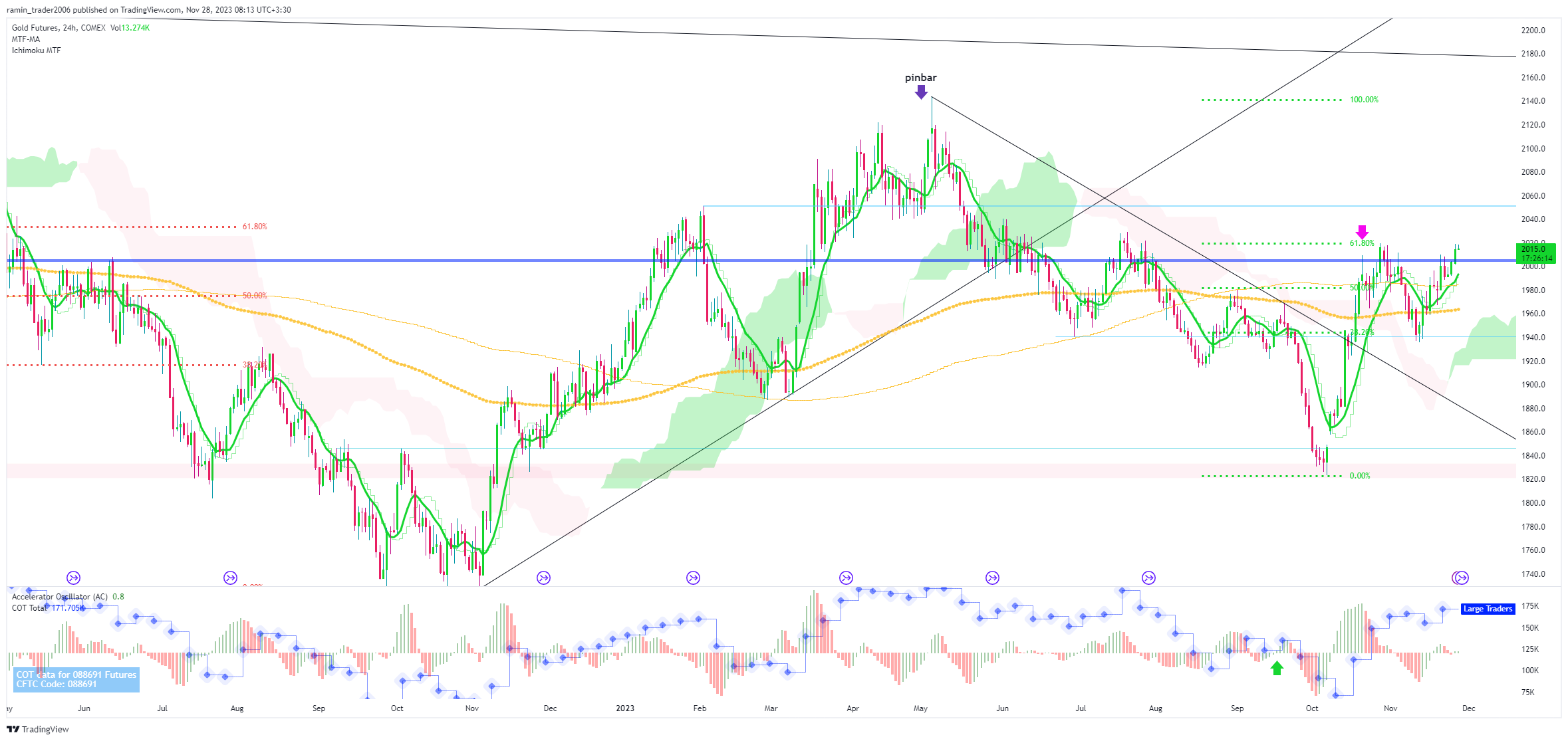Click the 125K COT axis label
The width and height of the screenshot is (1568, 741).
(1530, 649)
